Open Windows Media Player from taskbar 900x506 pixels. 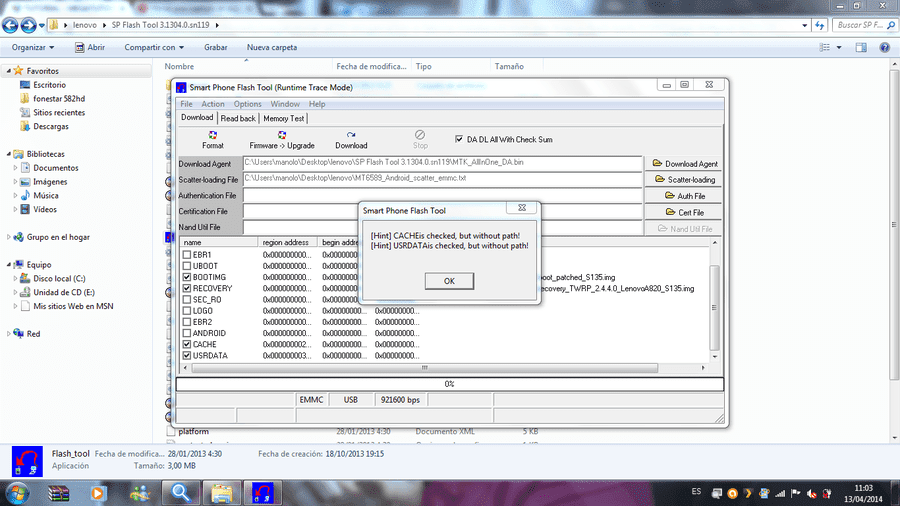[98, 493]
